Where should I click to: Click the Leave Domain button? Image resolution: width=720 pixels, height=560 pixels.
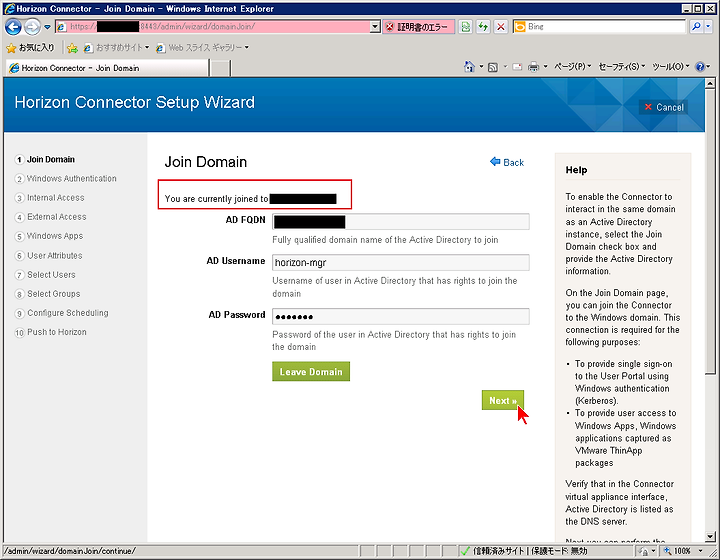tap(311, 371)
